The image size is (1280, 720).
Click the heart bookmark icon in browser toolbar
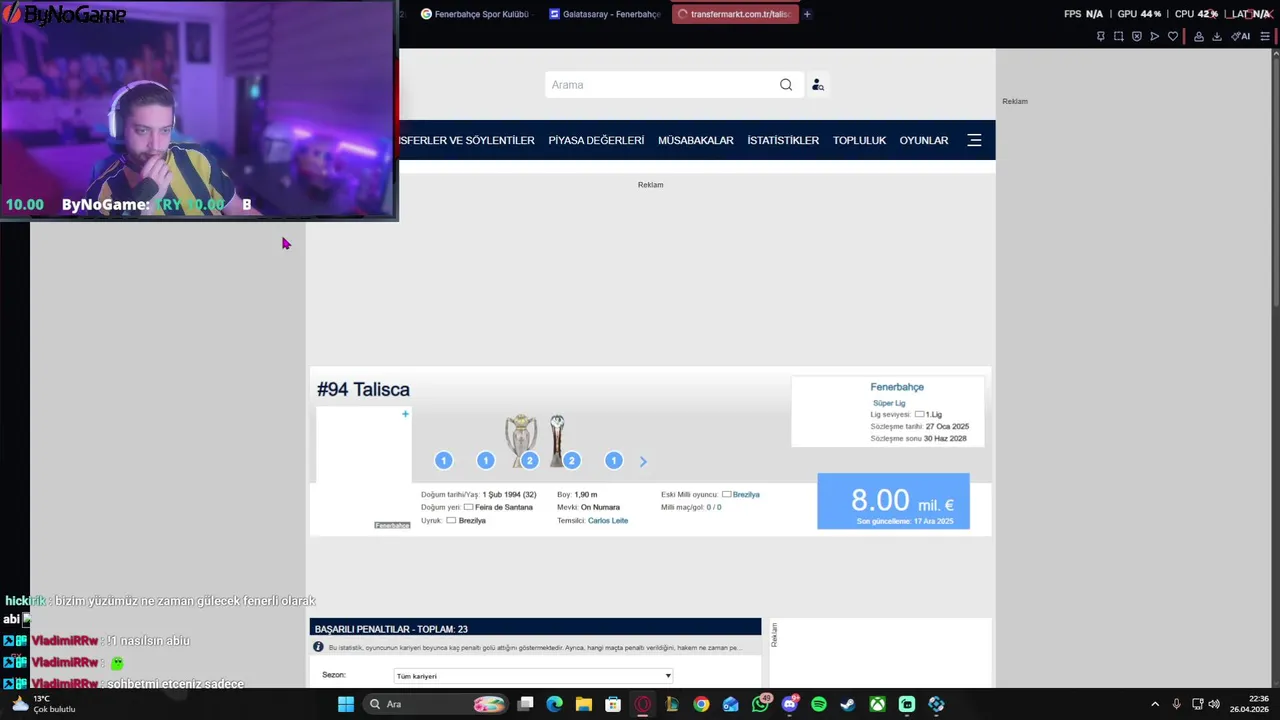click(1173, 36)
